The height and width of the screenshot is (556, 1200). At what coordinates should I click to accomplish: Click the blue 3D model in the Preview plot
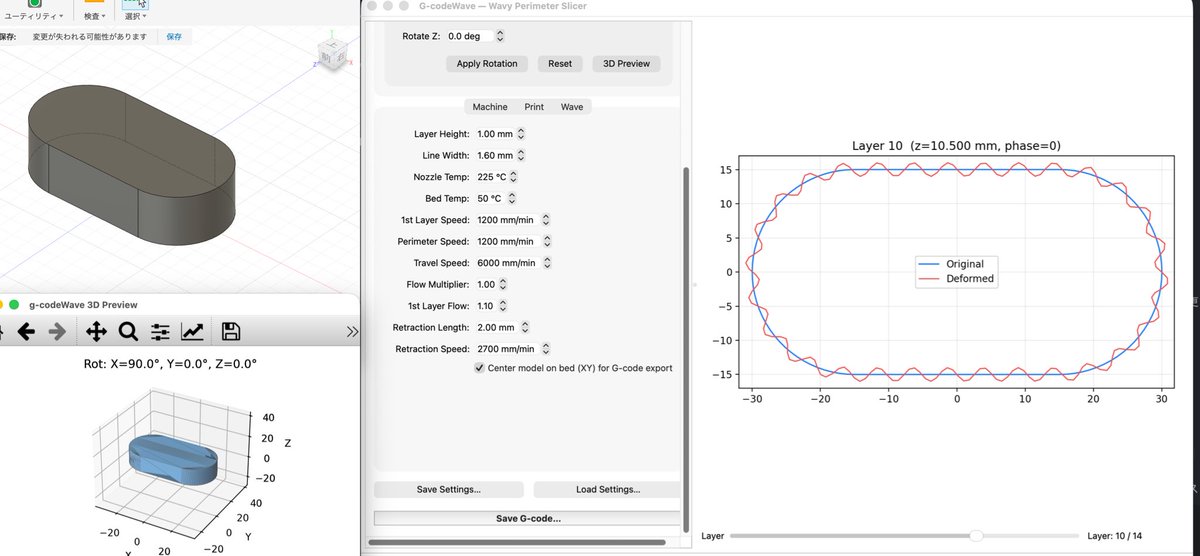tap(172, 461)
